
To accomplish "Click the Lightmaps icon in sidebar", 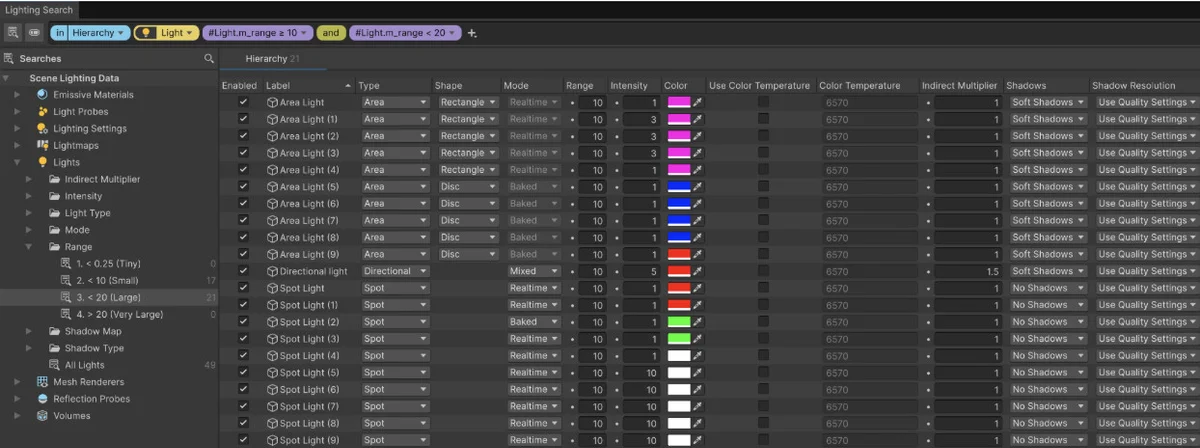I will (x=43, y=145).
